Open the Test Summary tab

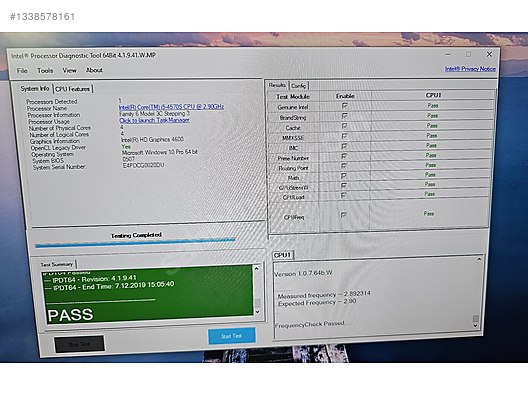tap(57, 264)
